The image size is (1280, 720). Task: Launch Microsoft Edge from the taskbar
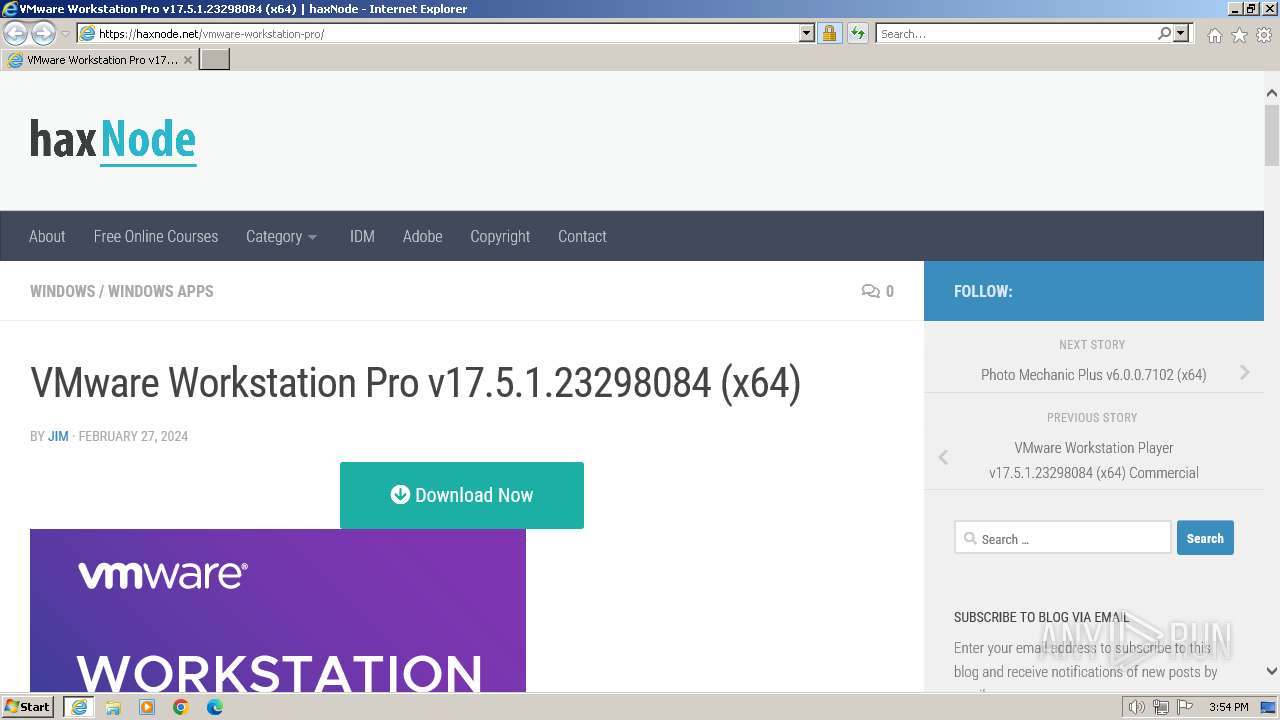point(215,707)
